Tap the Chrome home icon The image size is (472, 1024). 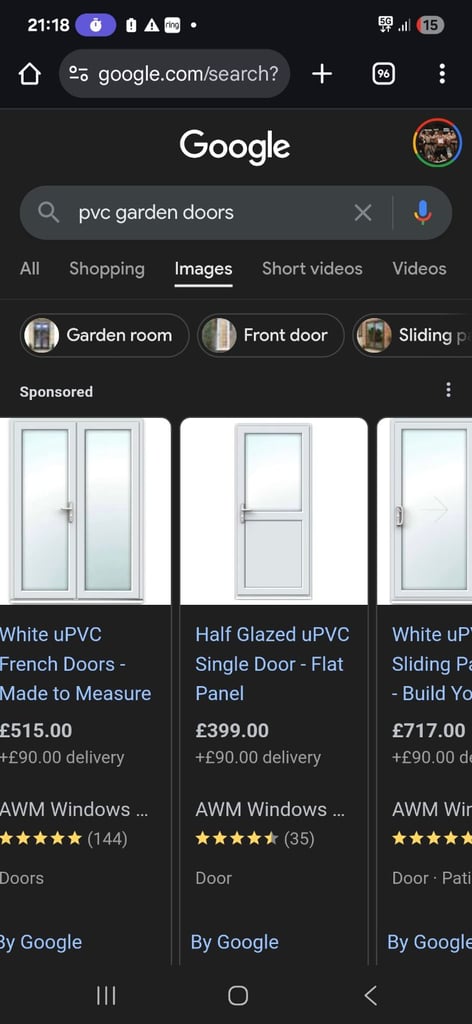click(29, 74)
